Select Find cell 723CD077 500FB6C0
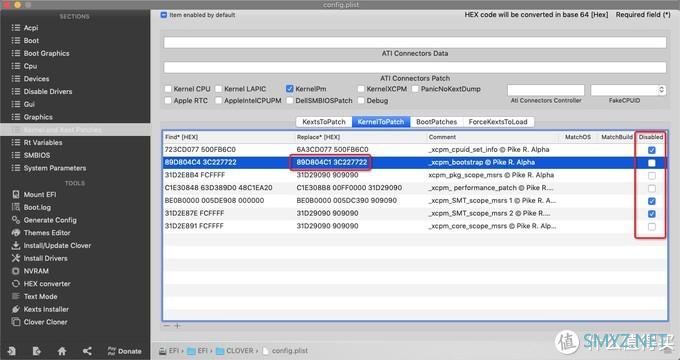The height and width of the screenshot is (360, 680). point(200,150)
